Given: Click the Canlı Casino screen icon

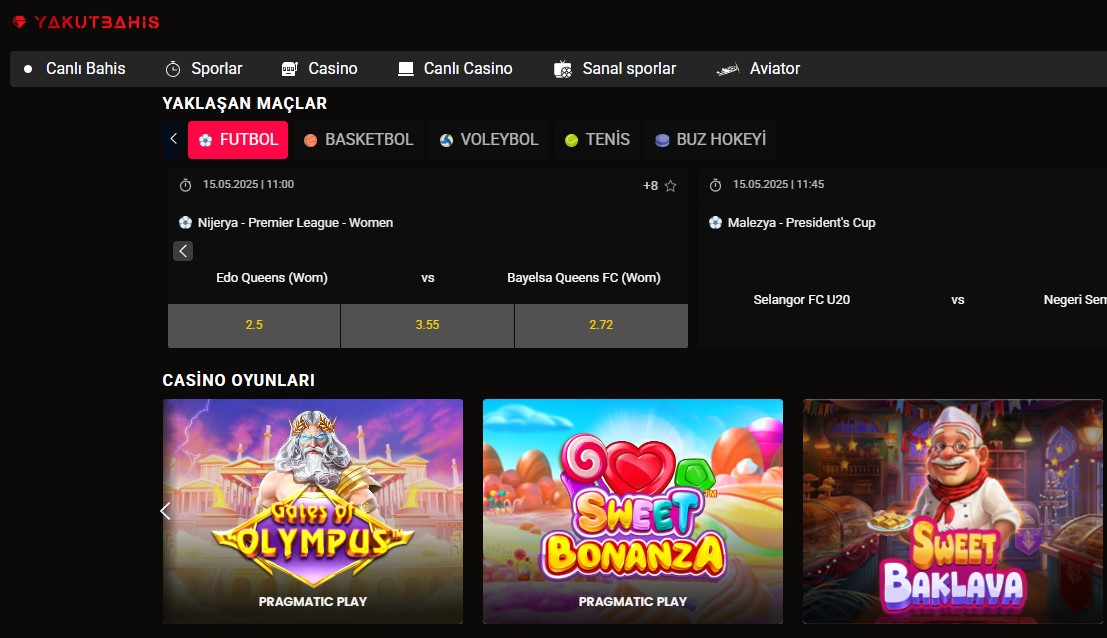Looking at the screenshot, I should click(406, 69).
